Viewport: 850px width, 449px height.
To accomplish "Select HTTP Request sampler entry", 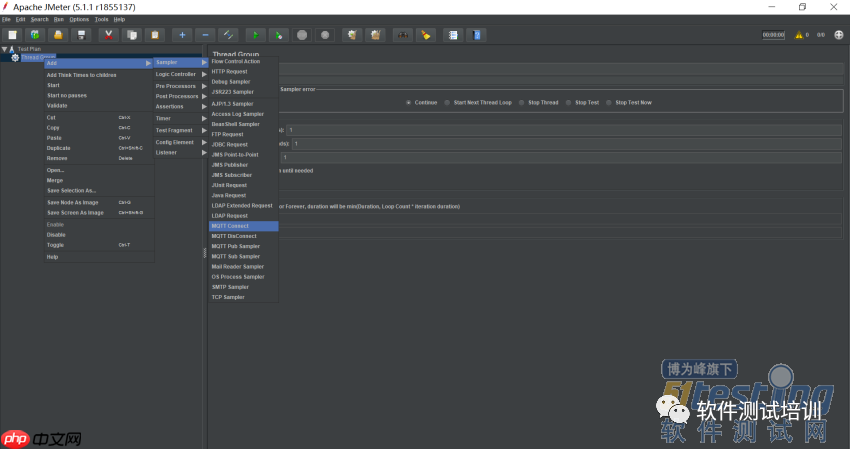I will pyautogui.click(x=230, y=72).
